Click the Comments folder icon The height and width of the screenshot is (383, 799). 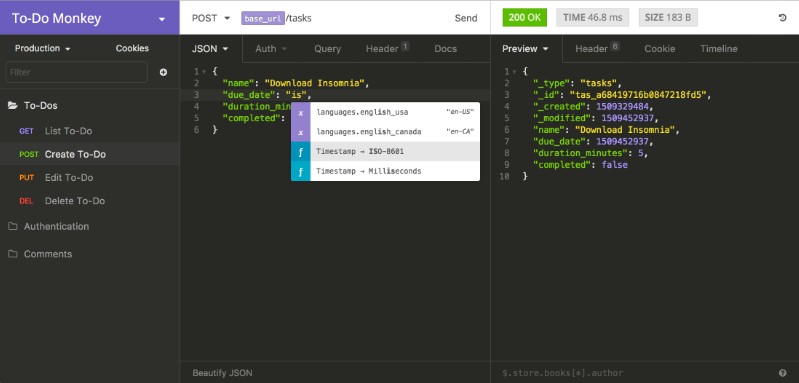13,254
